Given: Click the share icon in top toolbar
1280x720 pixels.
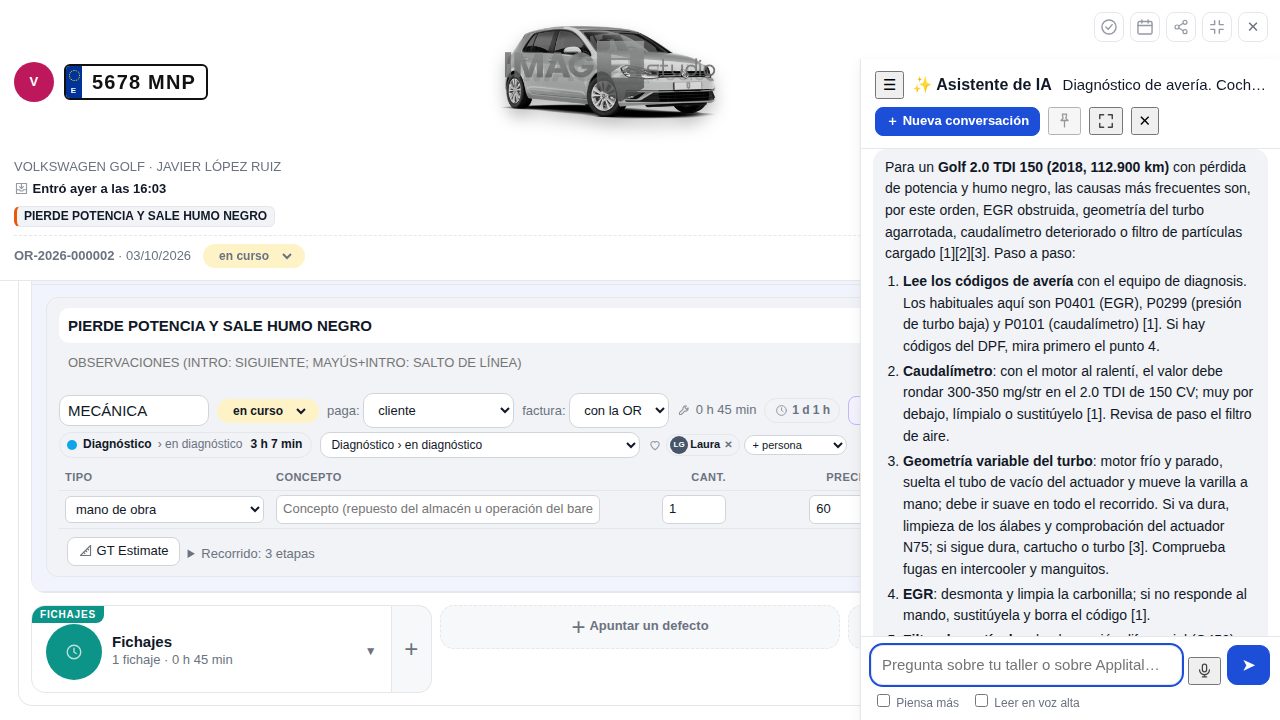Looking at the screenshot, I should click(x=1181, y=27).
